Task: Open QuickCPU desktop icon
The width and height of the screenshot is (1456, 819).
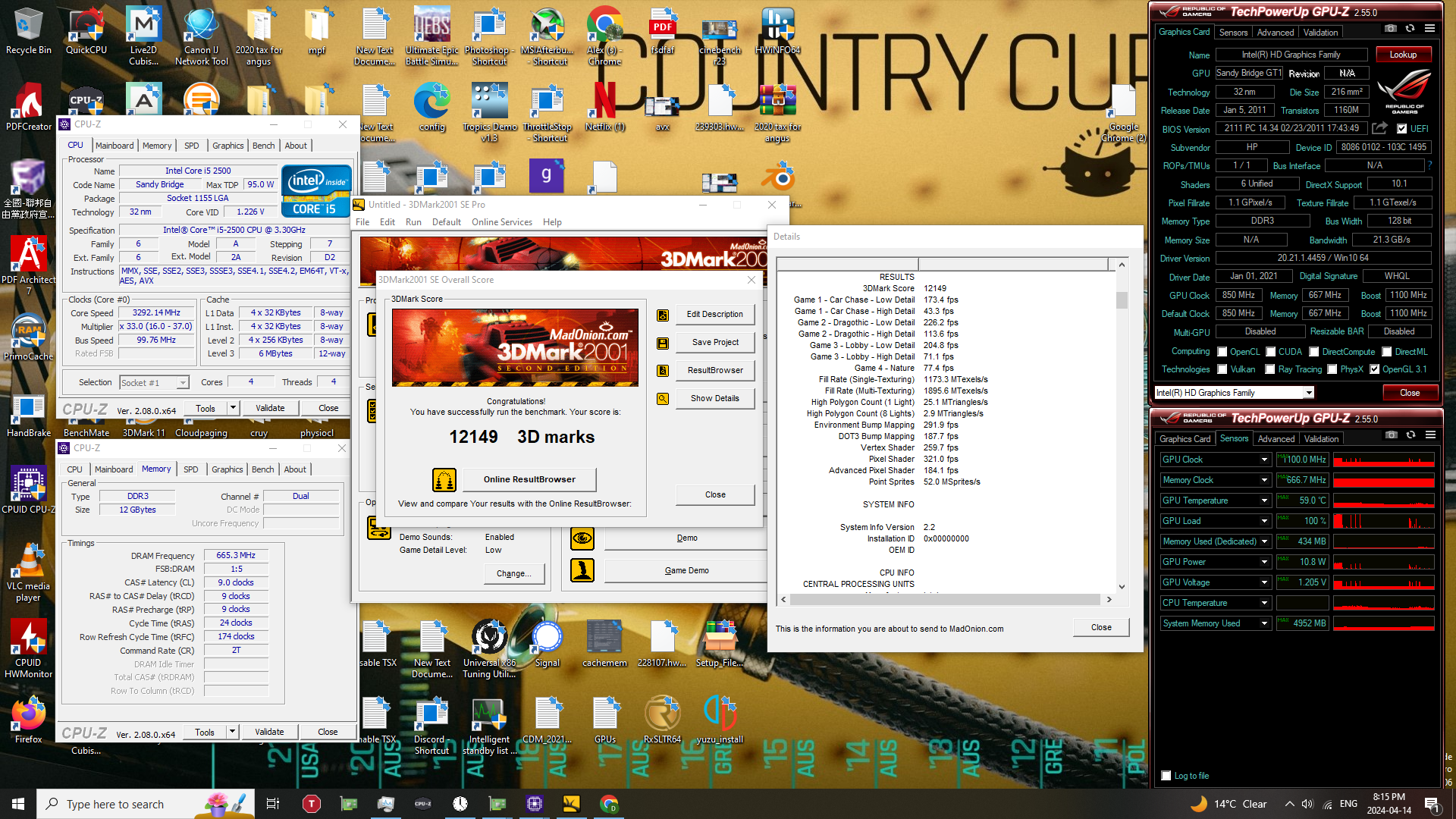Action: [x=86, y=30]
